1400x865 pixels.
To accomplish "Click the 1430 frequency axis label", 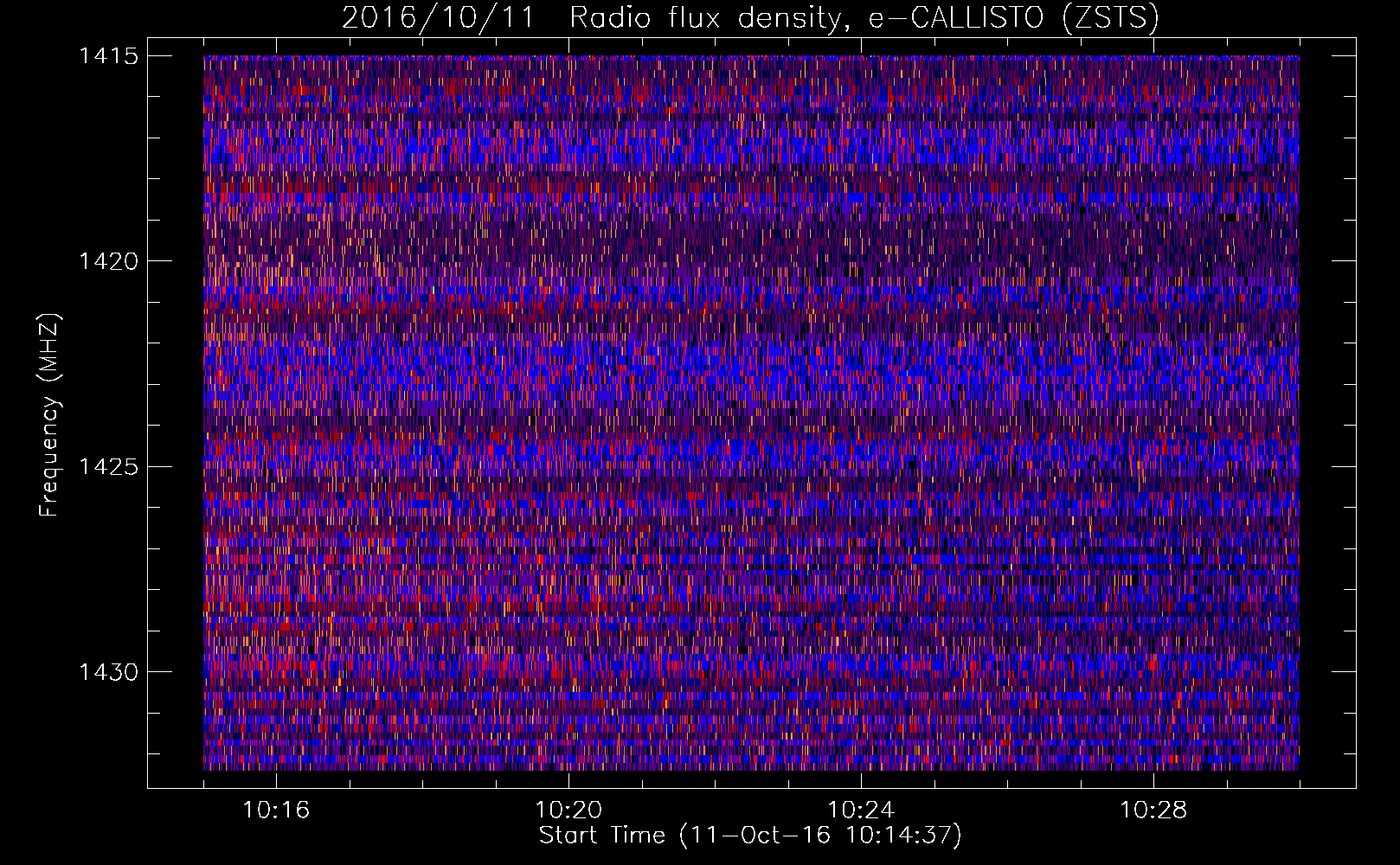I will [x=108, y=672].
